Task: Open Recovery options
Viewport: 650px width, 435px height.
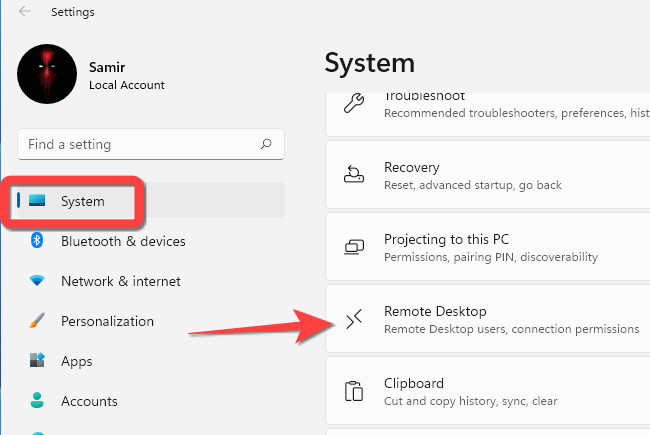Action: (412, 168)
